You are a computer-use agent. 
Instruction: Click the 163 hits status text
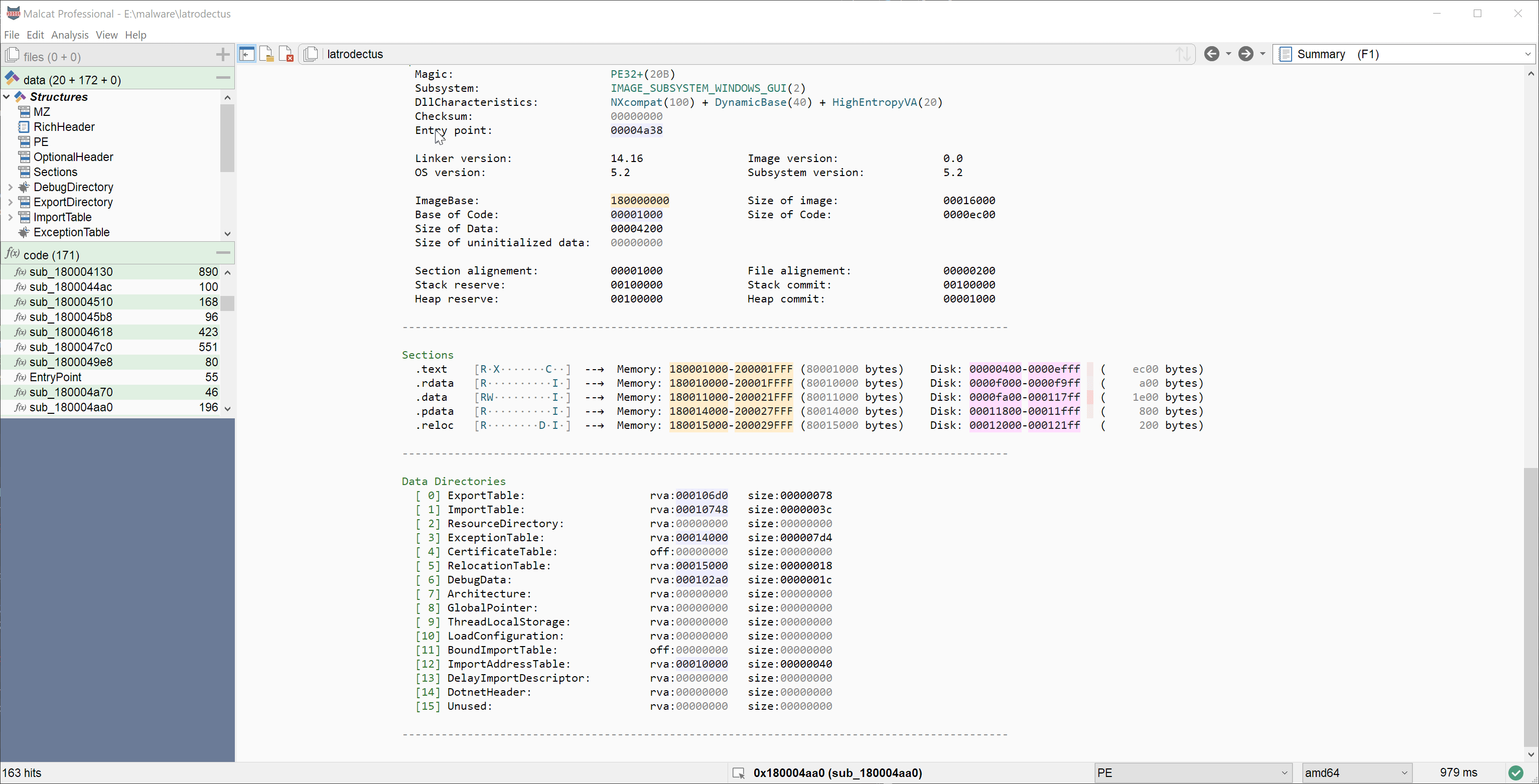tap(22, 773)
